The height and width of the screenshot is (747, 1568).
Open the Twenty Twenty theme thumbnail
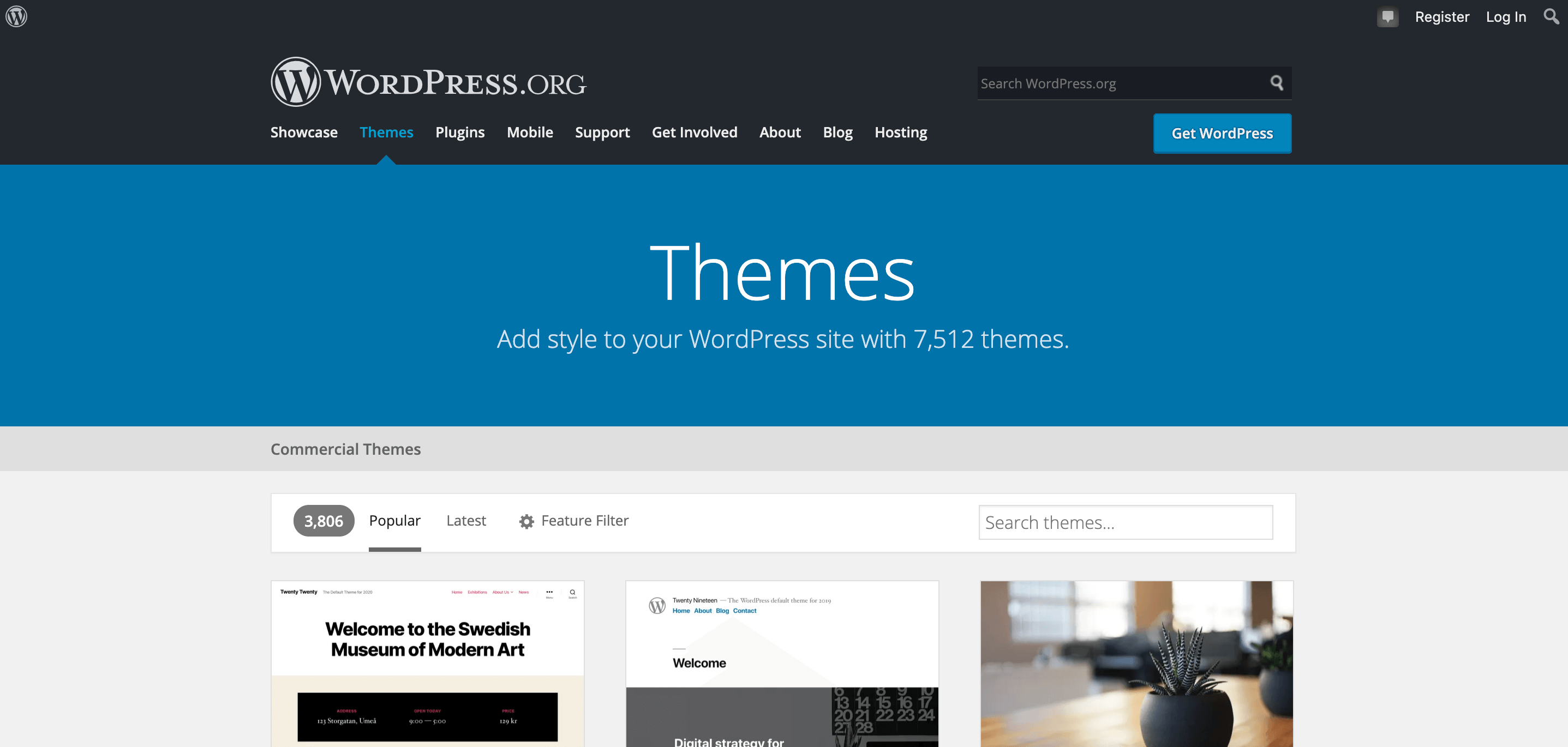(x=427, y=664)
